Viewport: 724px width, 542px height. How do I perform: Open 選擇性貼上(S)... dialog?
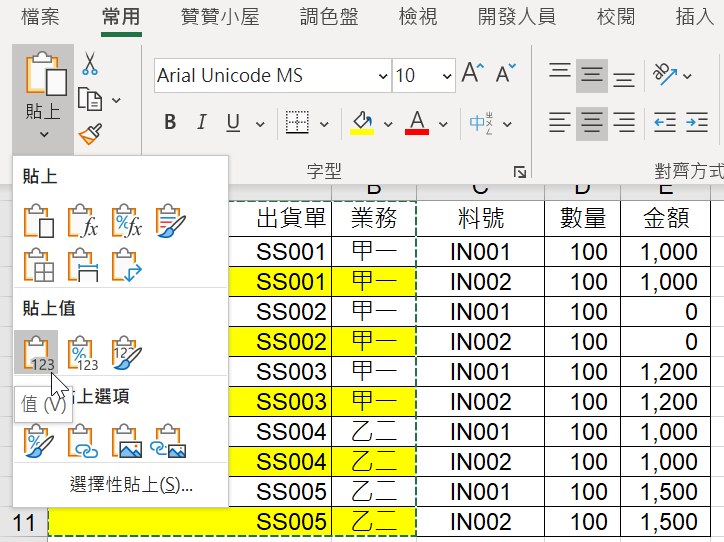click(131, 485)
